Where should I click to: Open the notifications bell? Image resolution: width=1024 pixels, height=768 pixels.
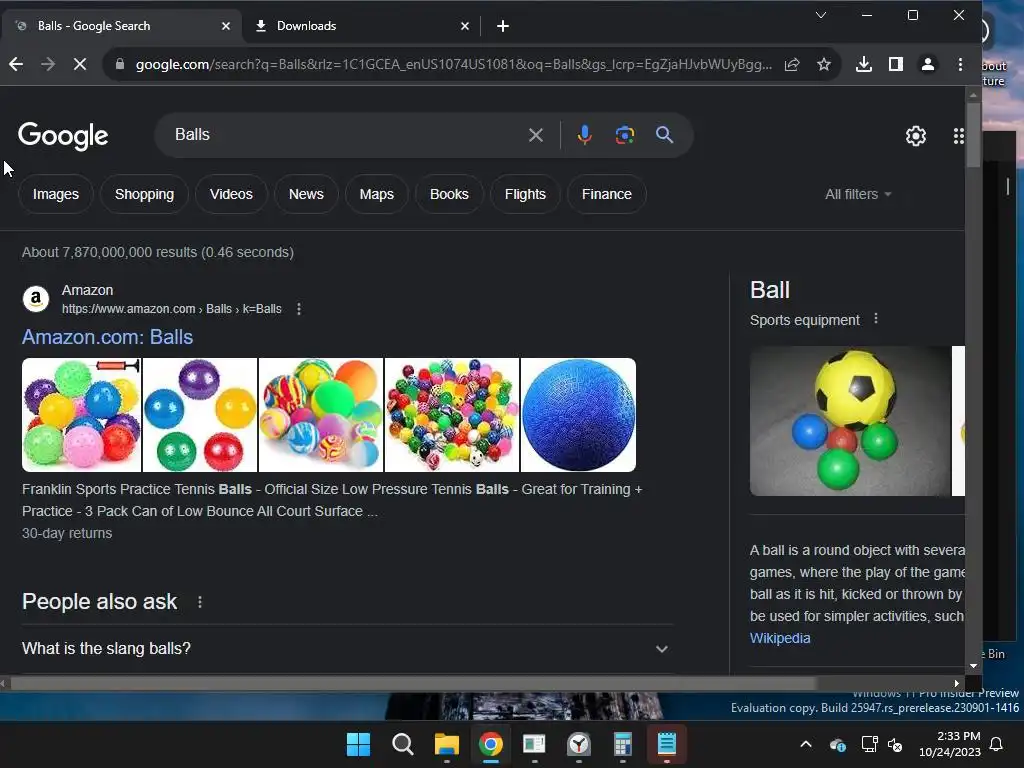click(997, 744)
